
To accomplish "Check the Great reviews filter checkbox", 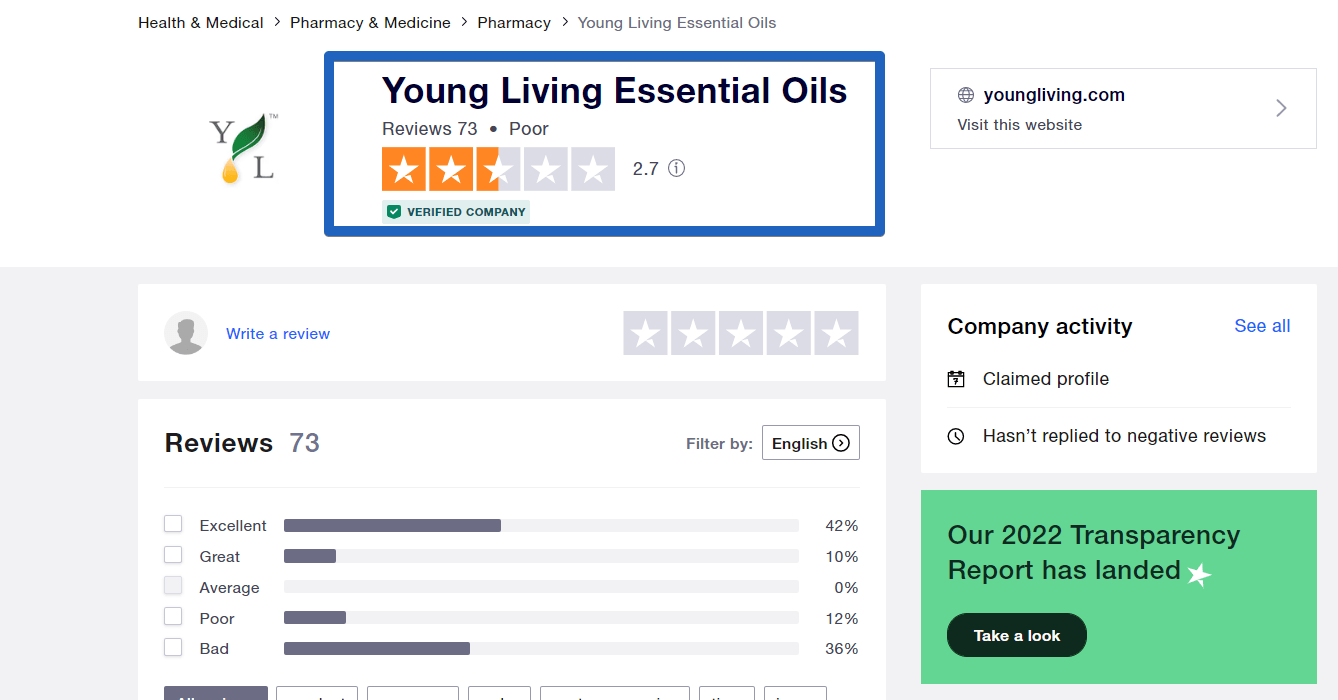I will click(x=173, y=555).
